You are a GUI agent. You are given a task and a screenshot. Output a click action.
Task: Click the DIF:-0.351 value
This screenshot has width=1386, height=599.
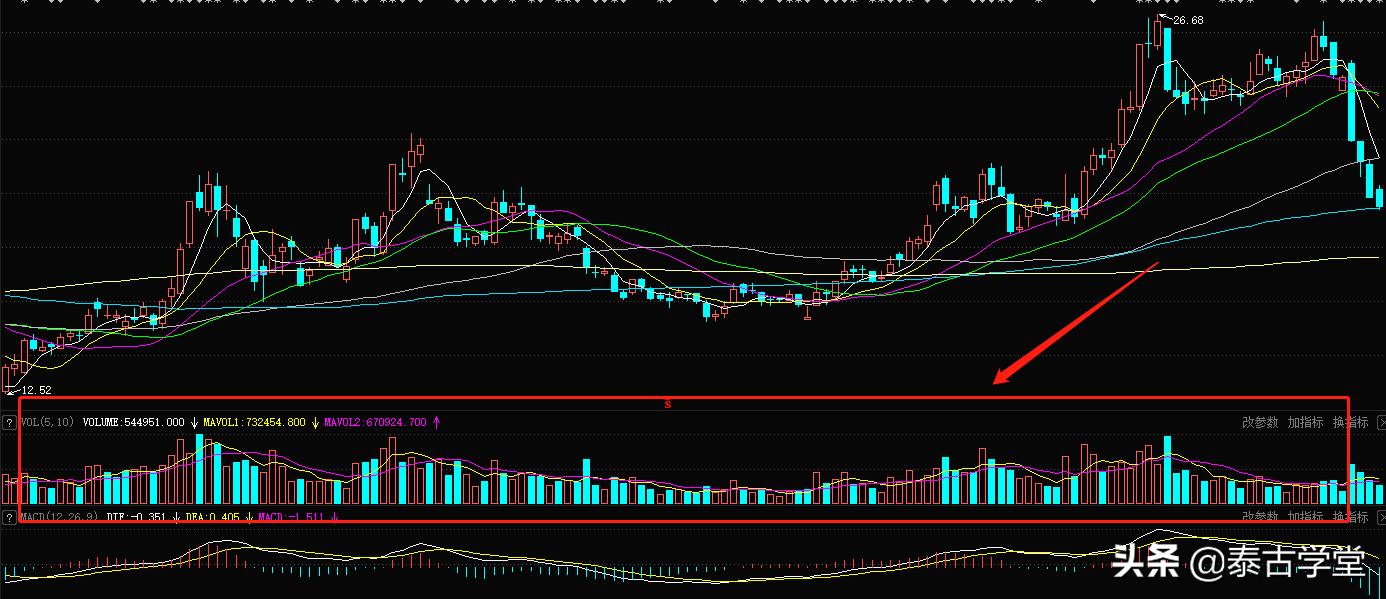click(135, 517)
